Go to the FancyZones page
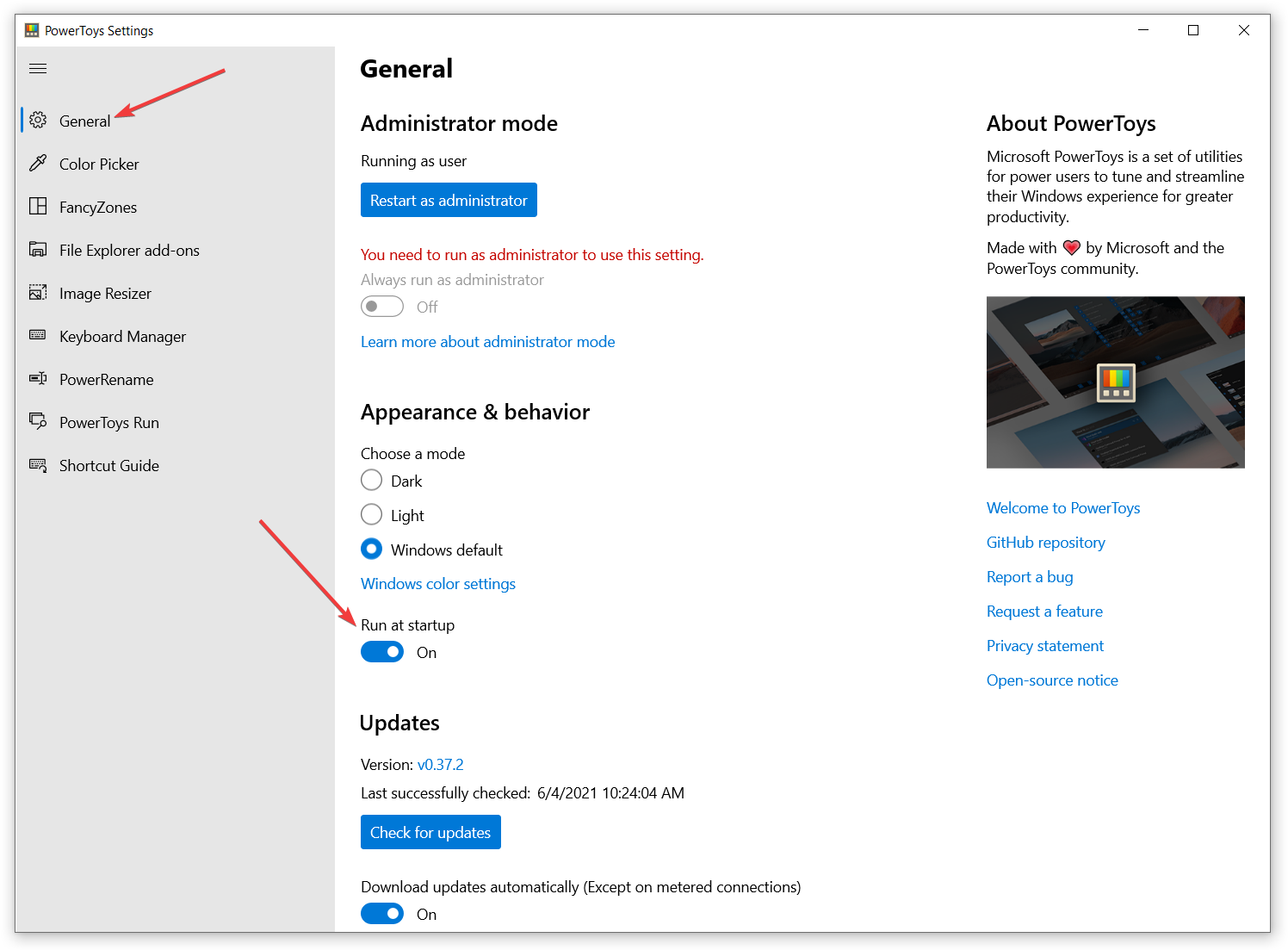 click(x=176, y=207)
